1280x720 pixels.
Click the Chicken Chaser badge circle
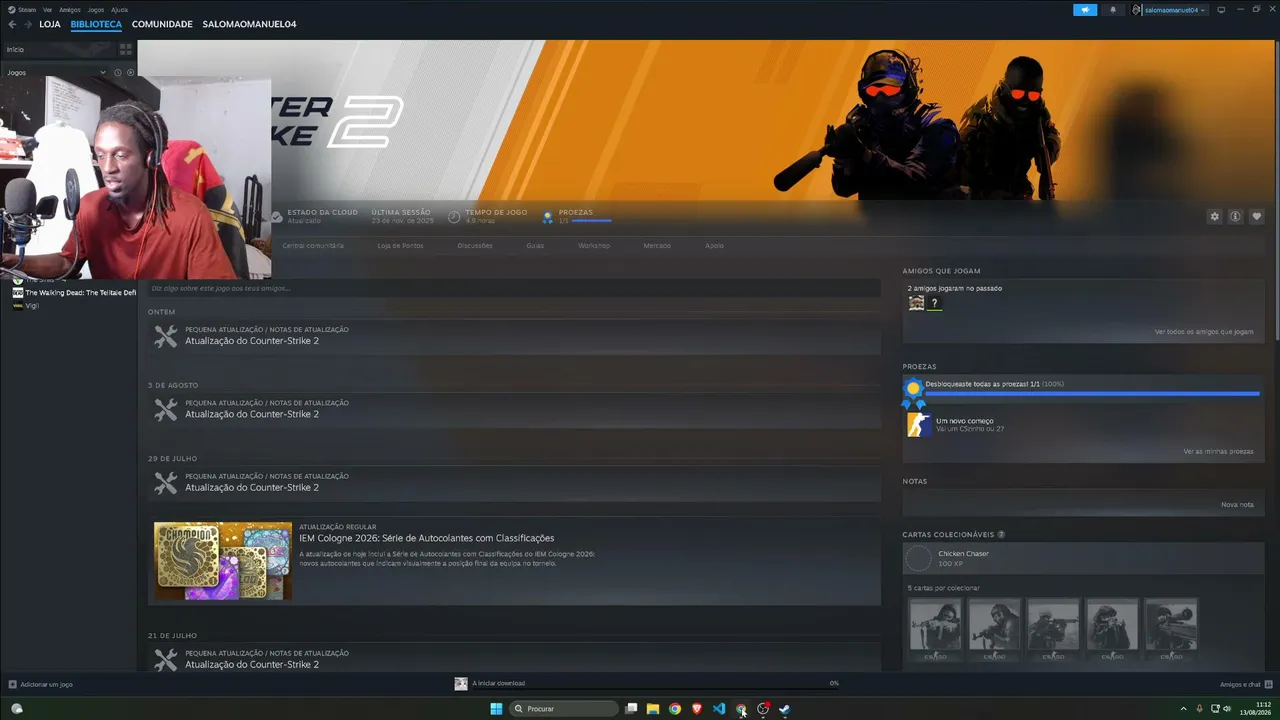tap(918, 558)
